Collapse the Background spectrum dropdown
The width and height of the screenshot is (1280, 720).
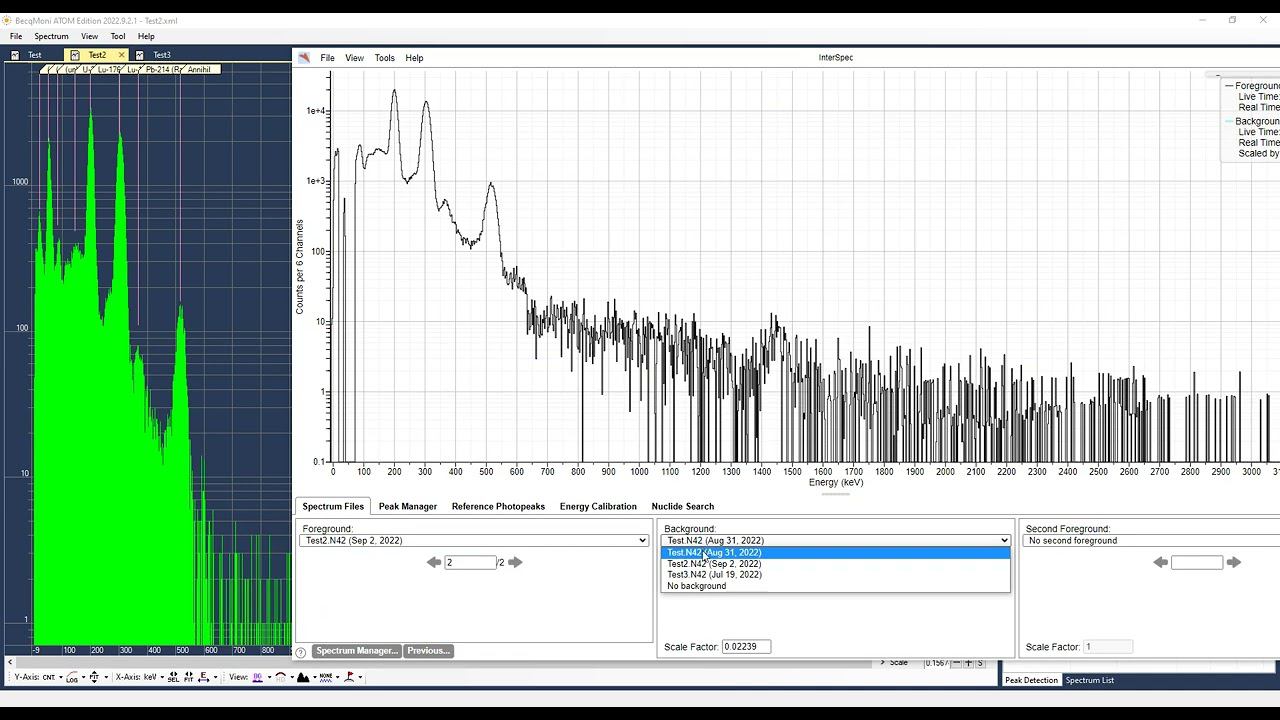click(x=835, y=541)
